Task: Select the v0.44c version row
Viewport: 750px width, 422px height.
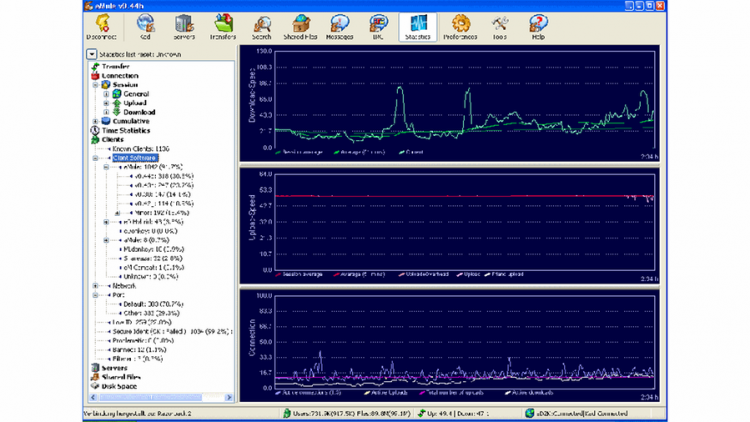Action: coord(164,176)
